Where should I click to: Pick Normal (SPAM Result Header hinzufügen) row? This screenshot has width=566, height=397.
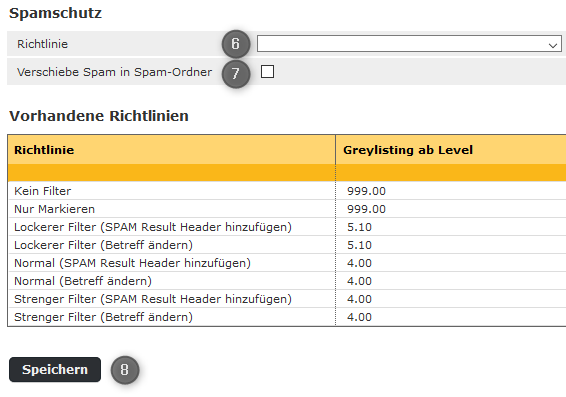[287, 263]
